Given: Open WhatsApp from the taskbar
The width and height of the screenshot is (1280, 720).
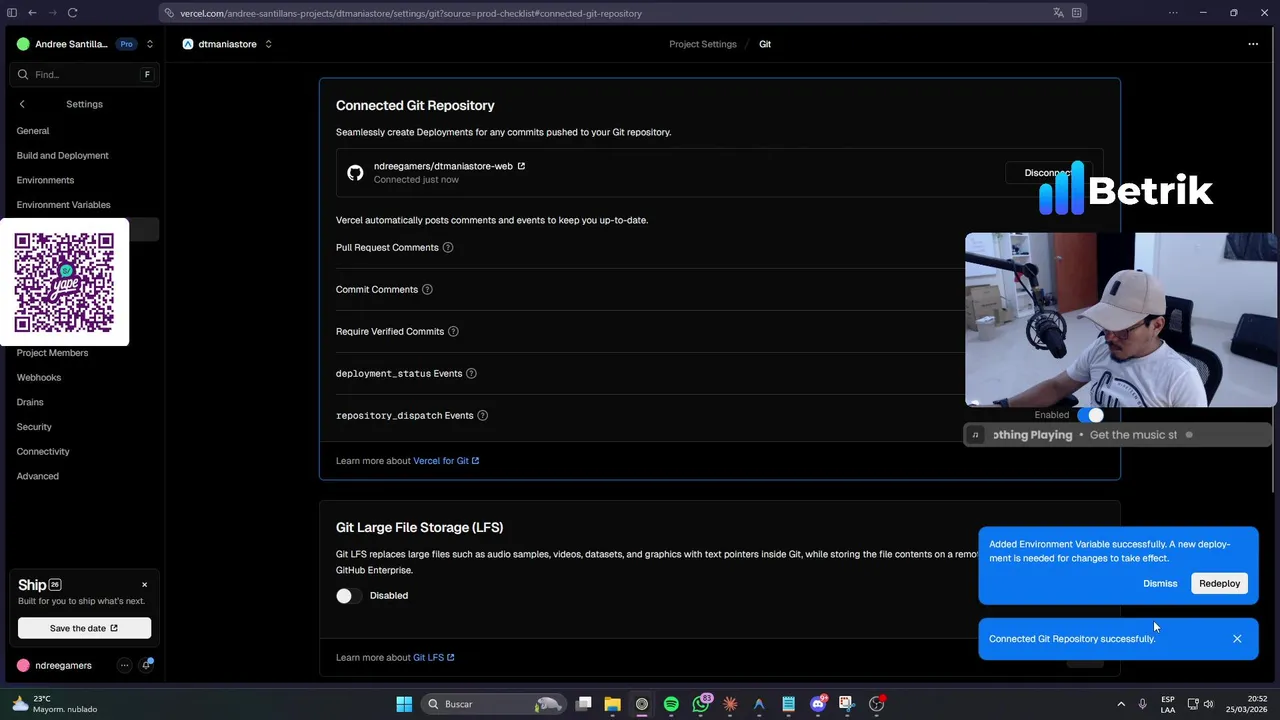Looking at the screenshot, I should coord(701,704).
